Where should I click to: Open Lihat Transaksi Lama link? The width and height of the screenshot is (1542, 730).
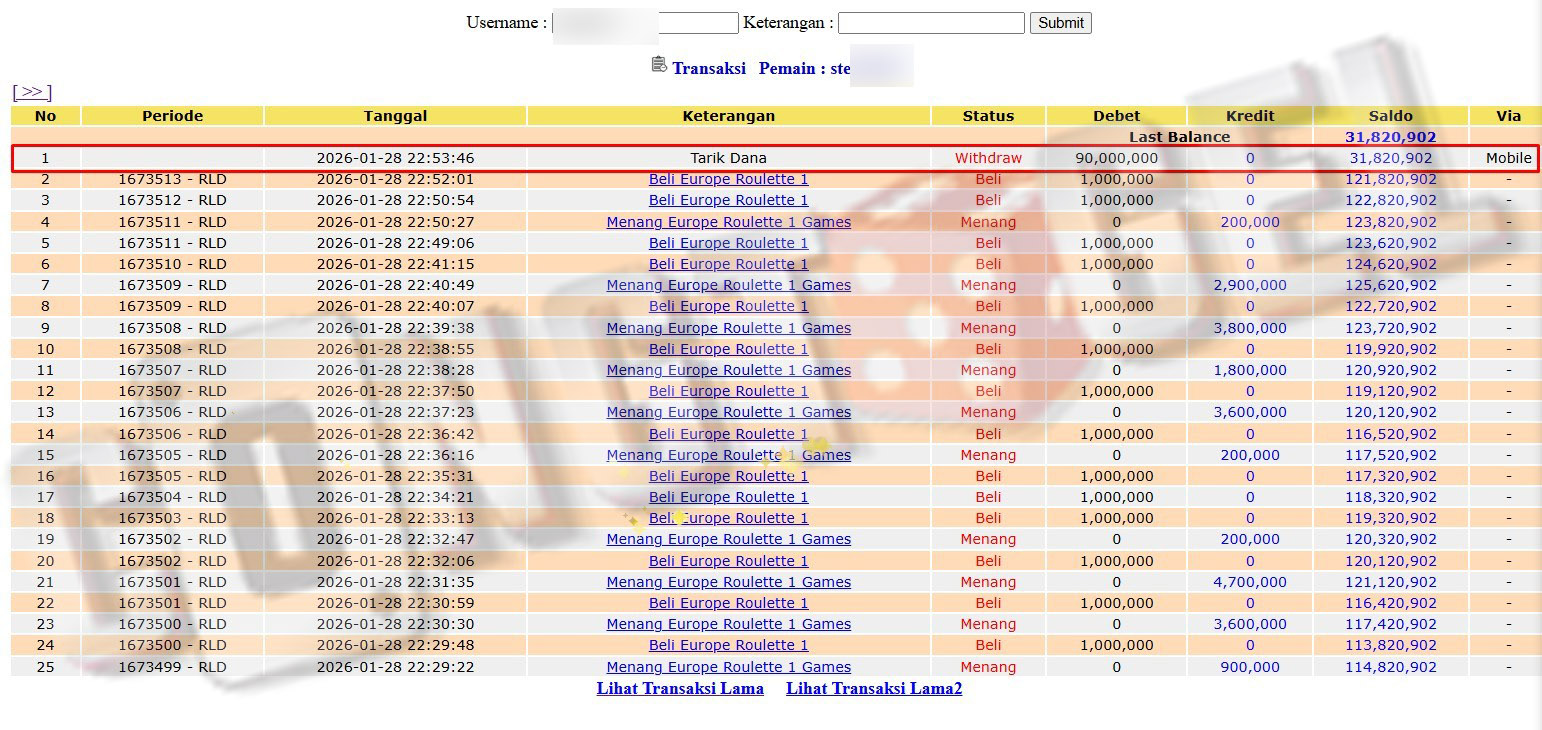pos(680,689)
